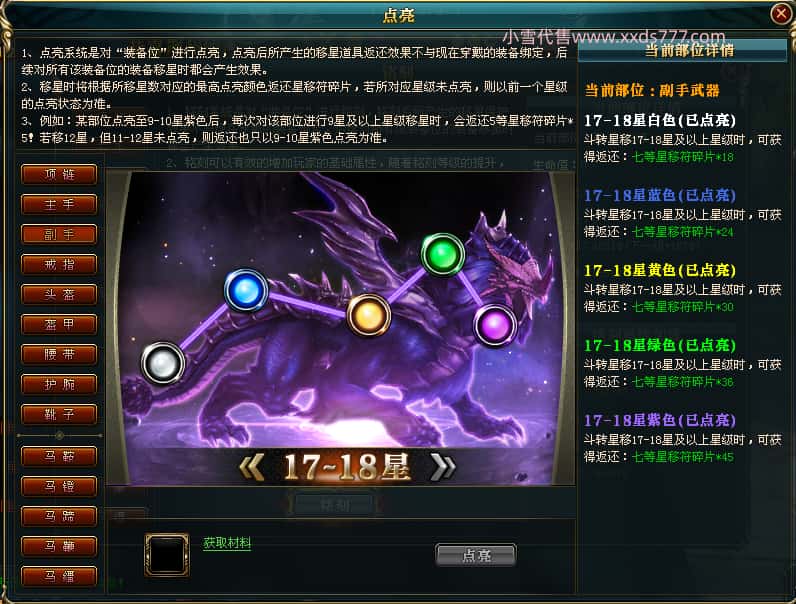The width and height of the screenshot is (796, 604).
Task: Select the 马蹄 mount slot
Action: [59, 516]
